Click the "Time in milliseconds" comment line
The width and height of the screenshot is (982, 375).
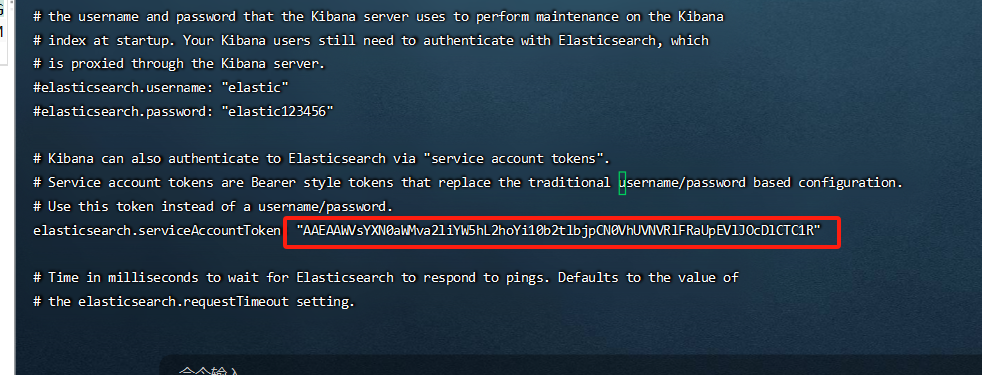(386, 277)
